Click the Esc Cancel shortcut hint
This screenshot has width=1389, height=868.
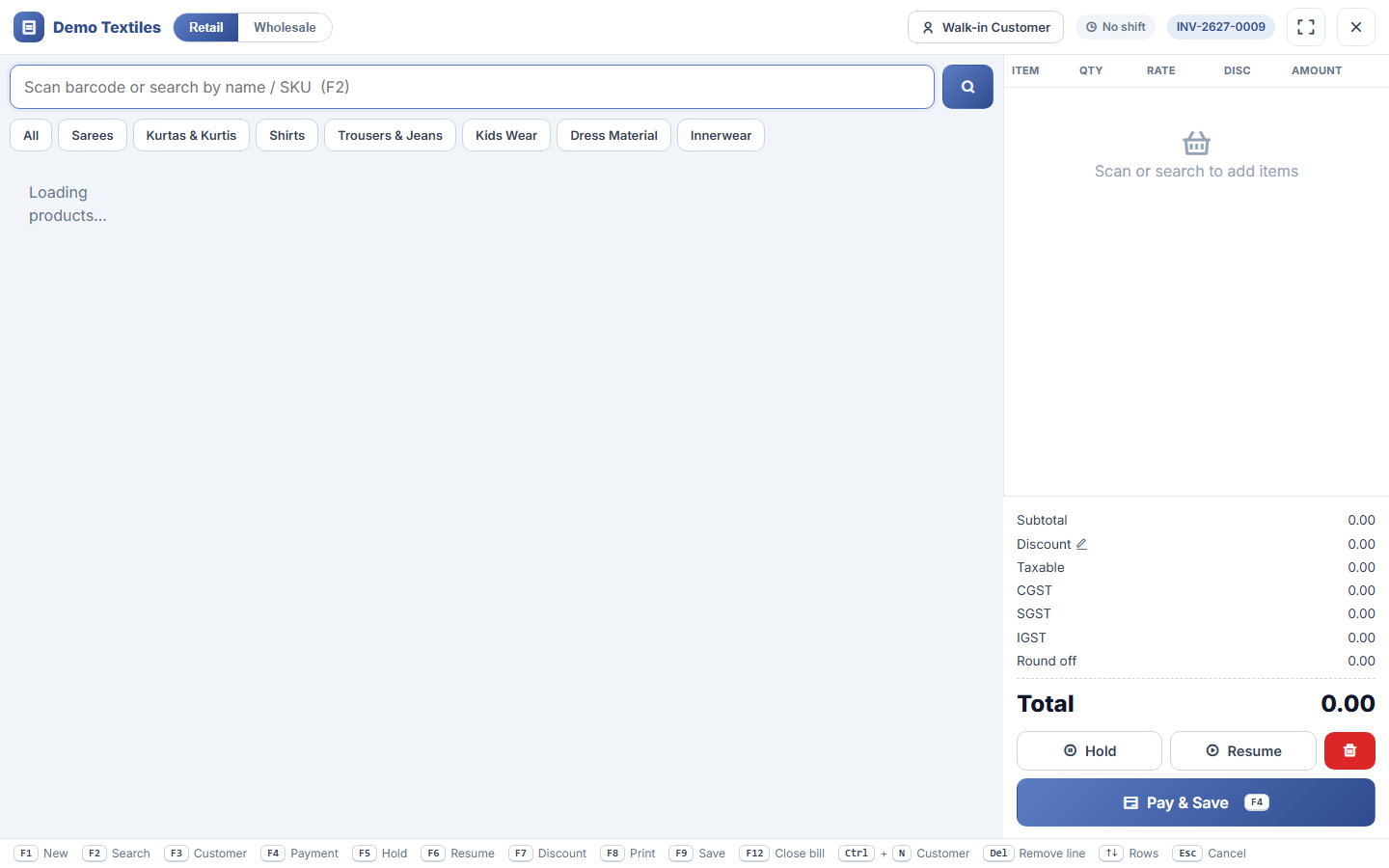(1210, 854)
